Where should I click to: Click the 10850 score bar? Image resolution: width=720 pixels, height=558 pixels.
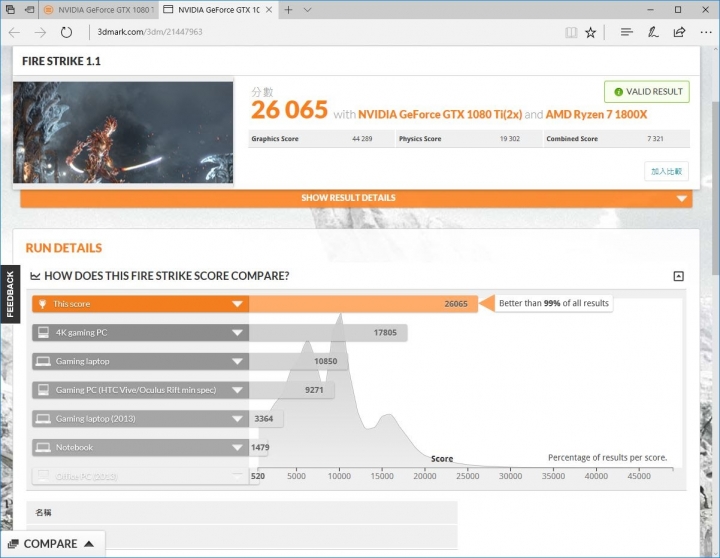[298, 361]
